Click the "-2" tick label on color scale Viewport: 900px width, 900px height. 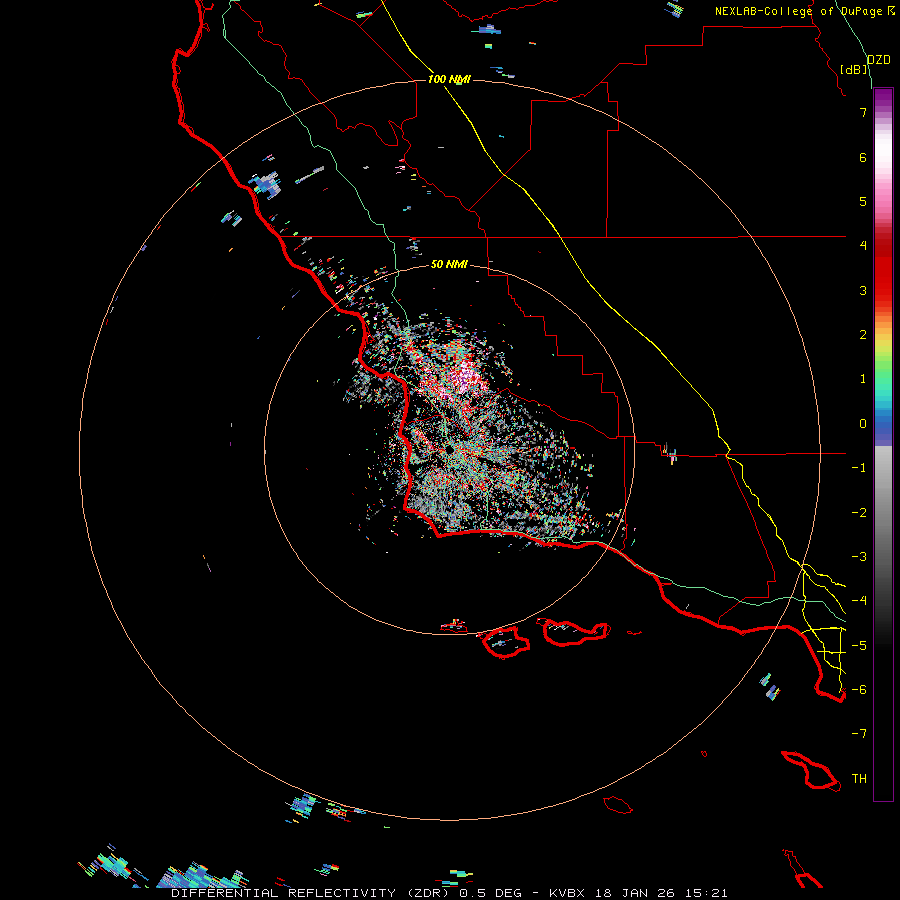point(859,513)
